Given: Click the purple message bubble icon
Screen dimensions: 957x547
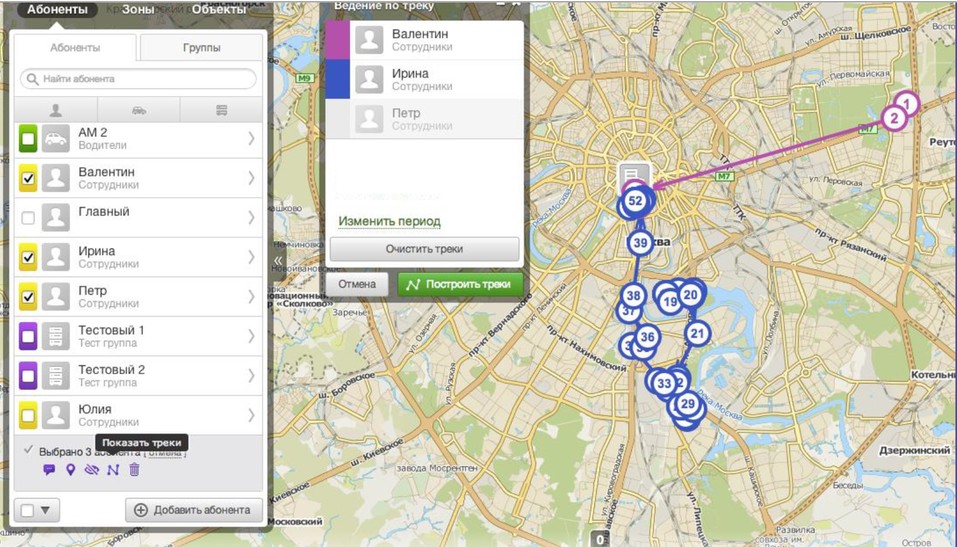Looking at the screenshot, I should click(x=49, y=470).
